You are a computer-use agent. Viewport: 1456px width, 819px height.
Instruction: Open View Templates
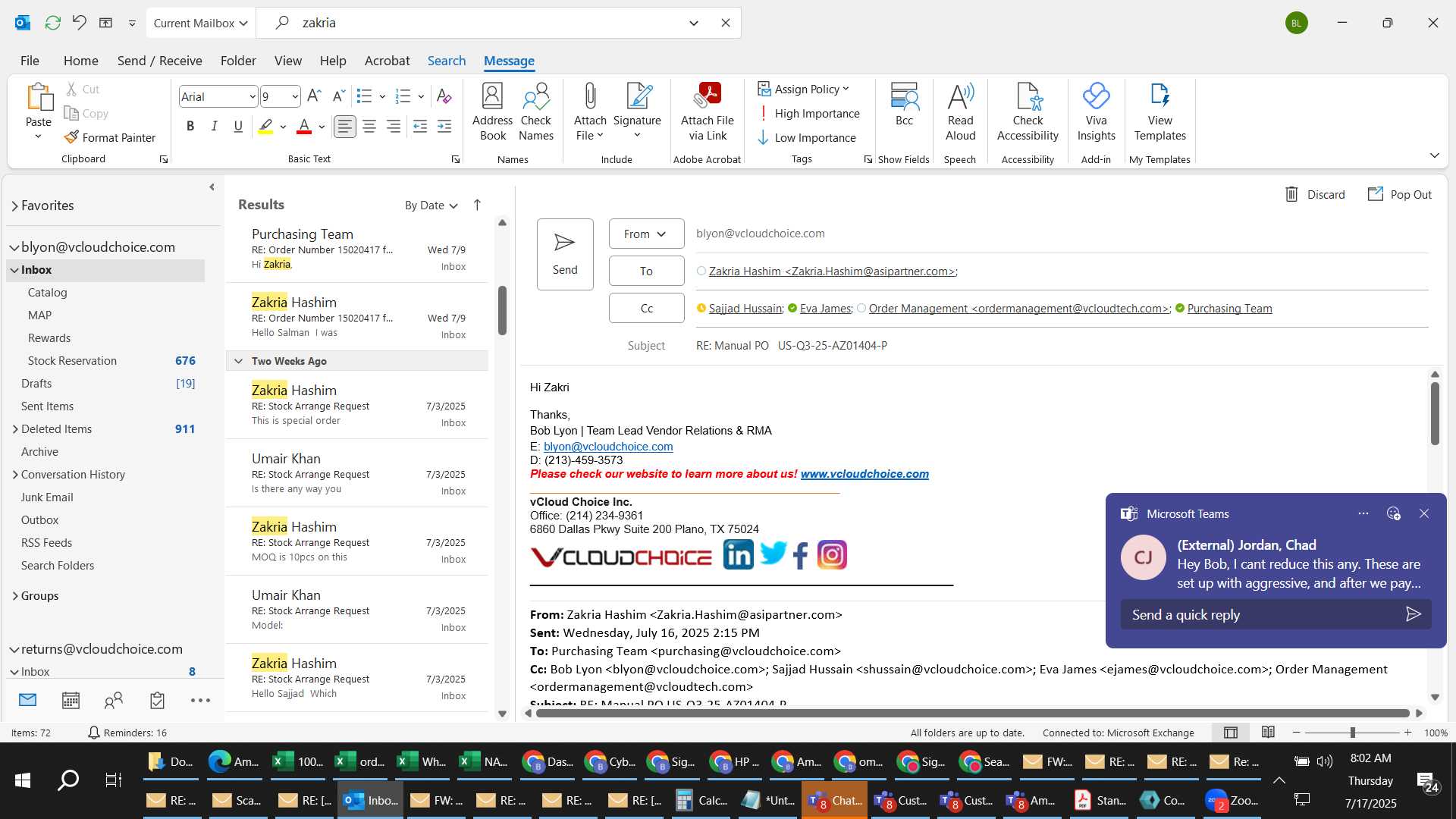pyautogui.click(x=1159, y=112)
